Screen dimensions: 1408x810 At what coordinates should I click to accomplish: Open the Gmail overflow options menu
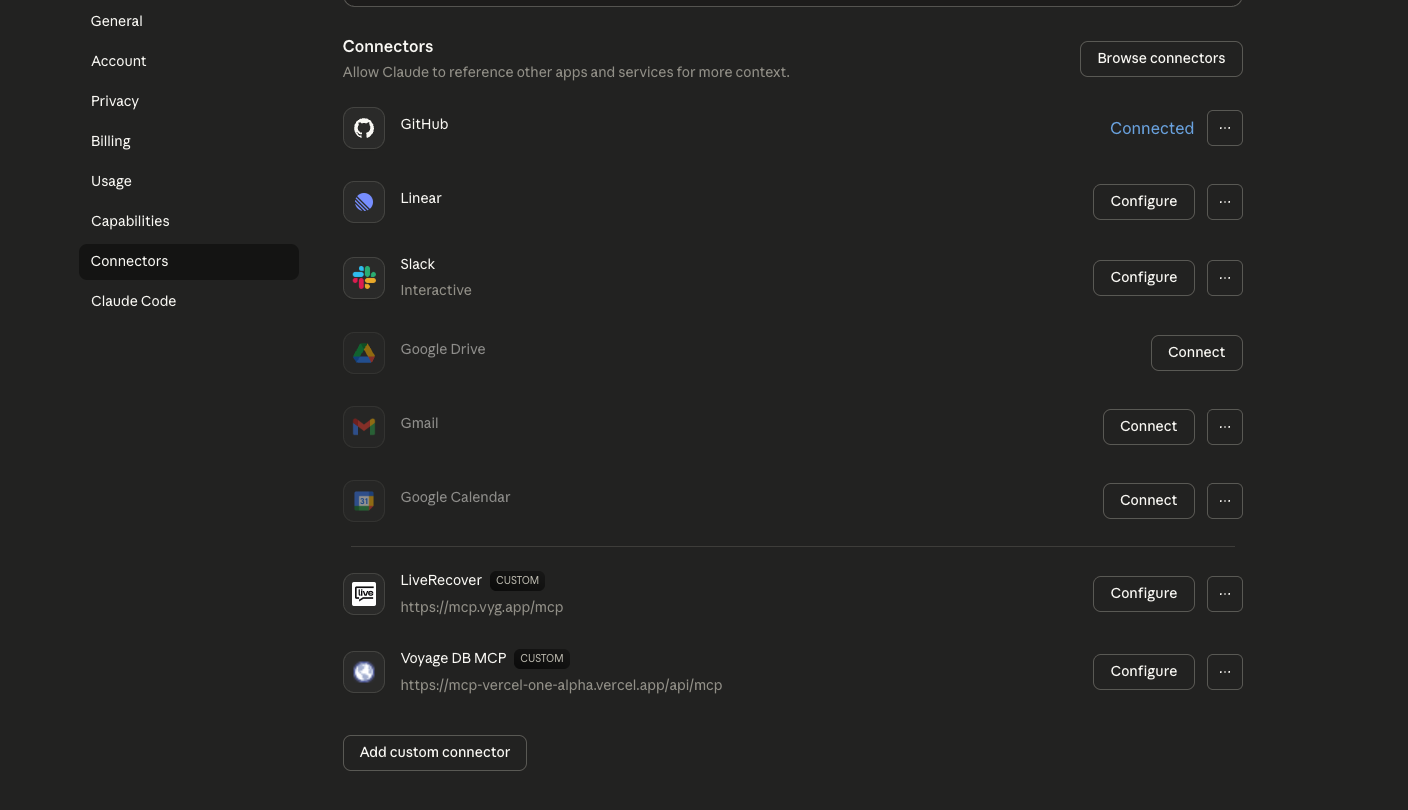(1224, 427)
